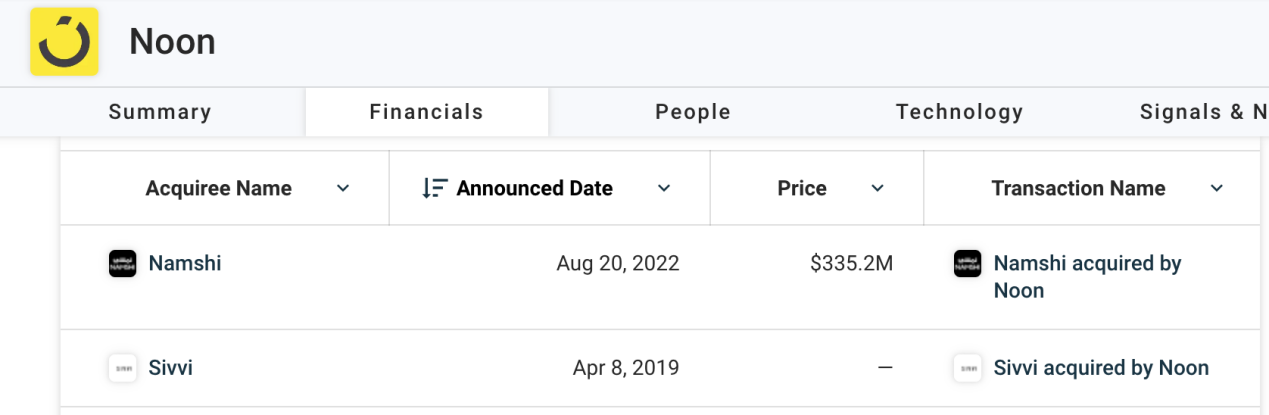Open the "Namshi acquired by Noon" transaction
The width and height of the screenshot is (1269, 415).
1087,277
